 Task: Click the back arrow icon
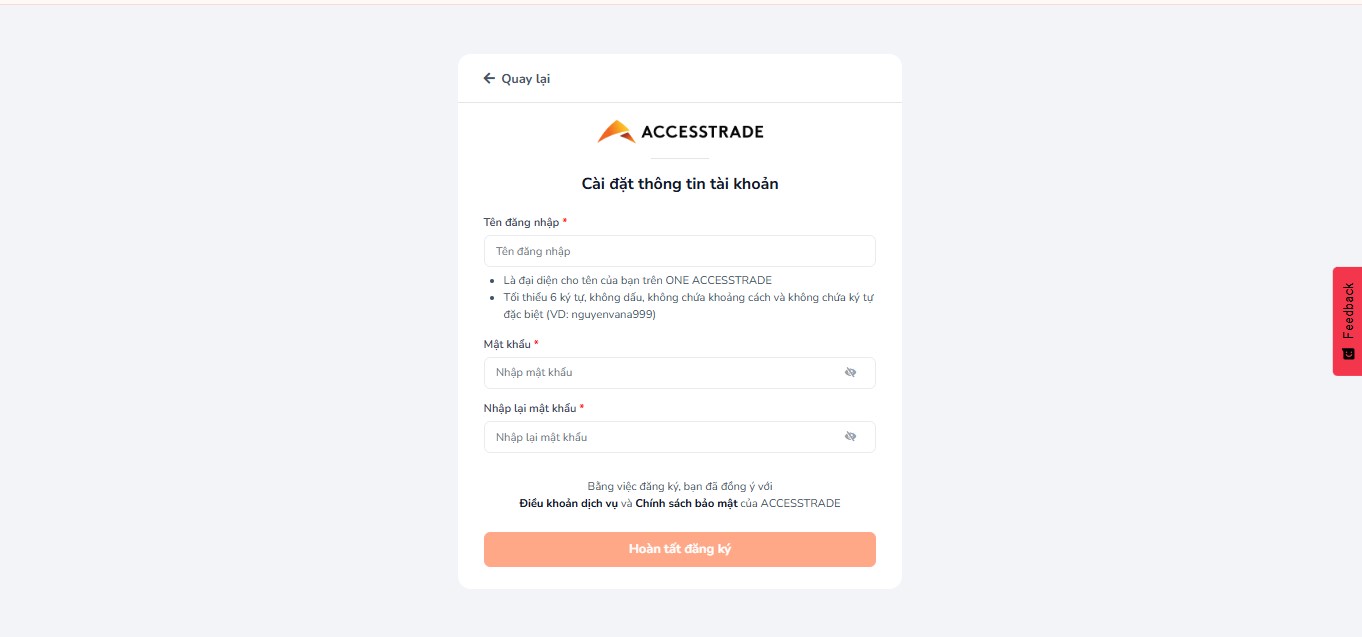point(489,78)
